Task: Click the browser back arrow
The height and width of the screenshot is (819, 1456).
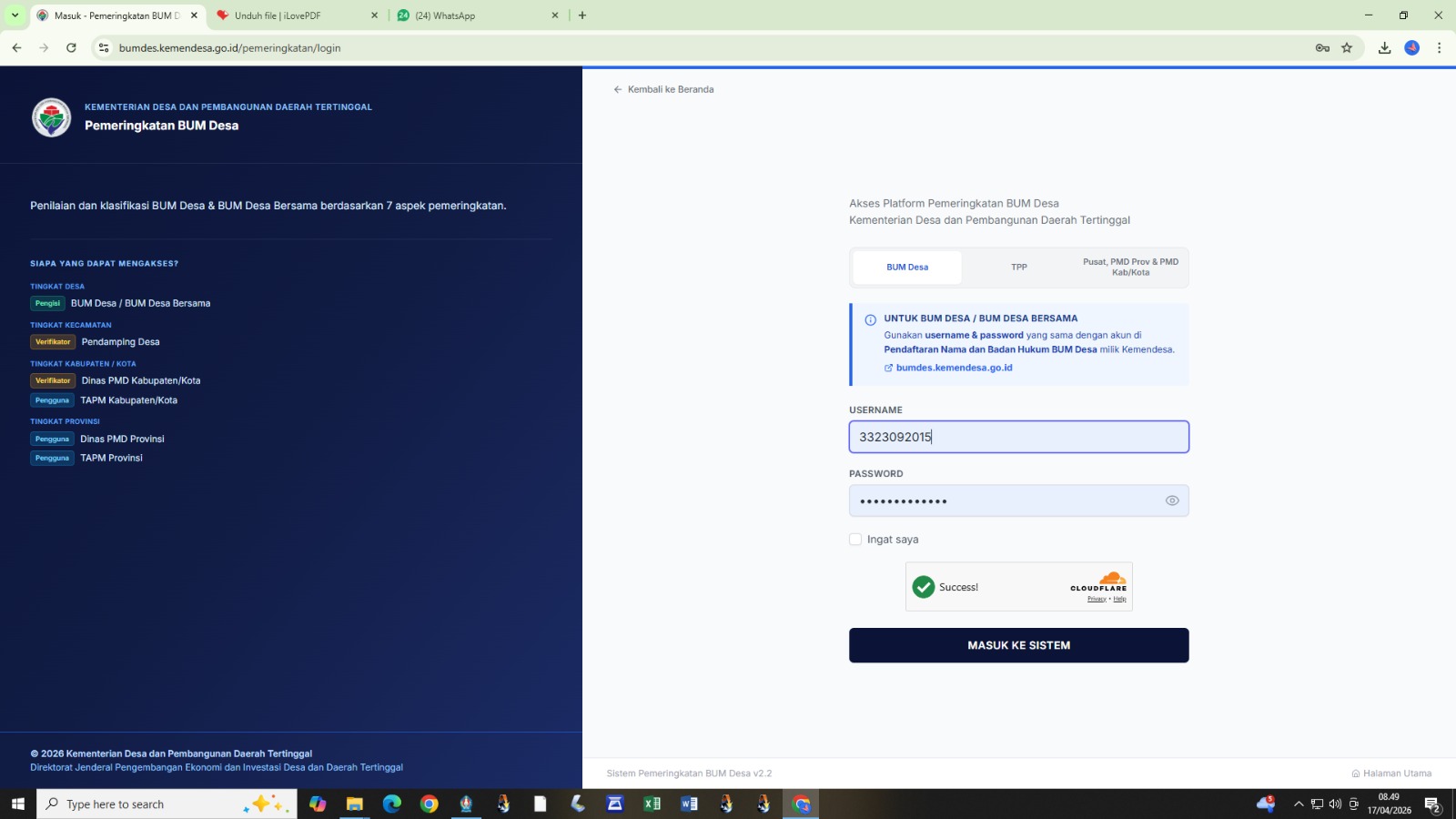Action: (x=16, y=48)
